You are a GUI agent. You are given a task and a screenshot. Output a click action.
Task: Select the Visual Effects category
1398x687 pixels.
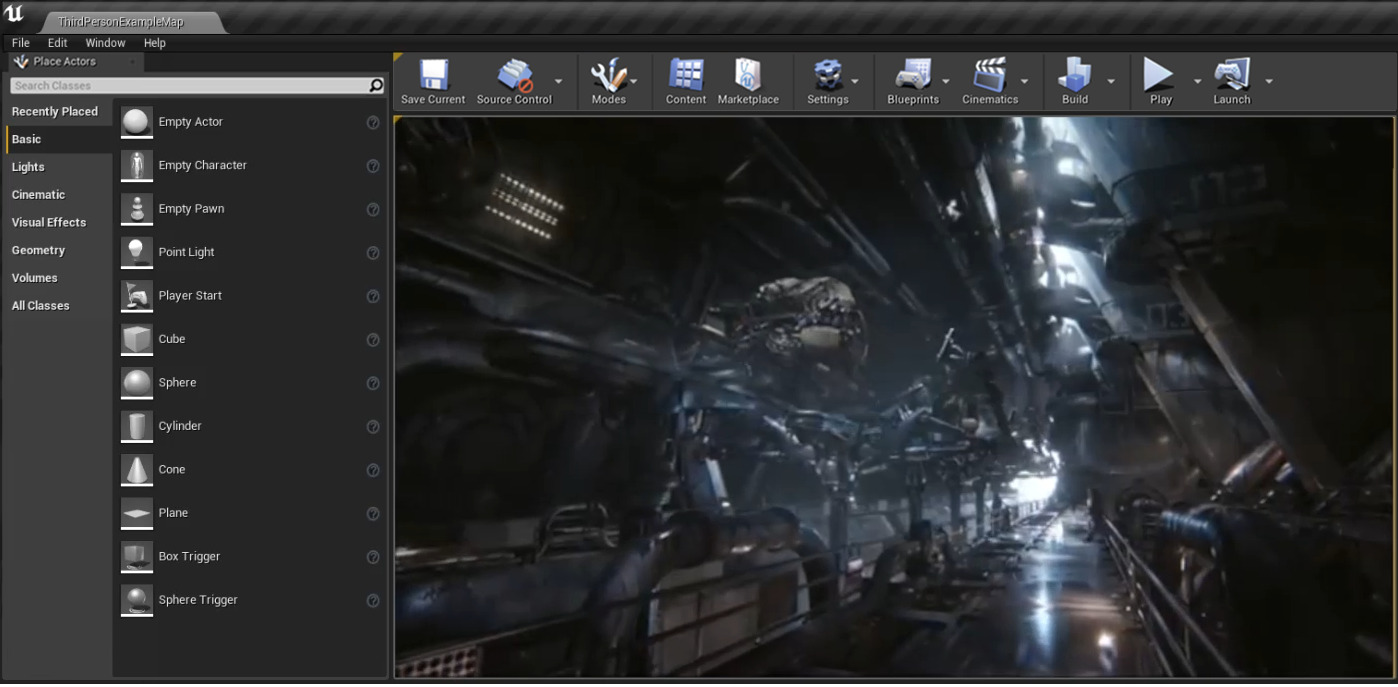click(49, 222)
